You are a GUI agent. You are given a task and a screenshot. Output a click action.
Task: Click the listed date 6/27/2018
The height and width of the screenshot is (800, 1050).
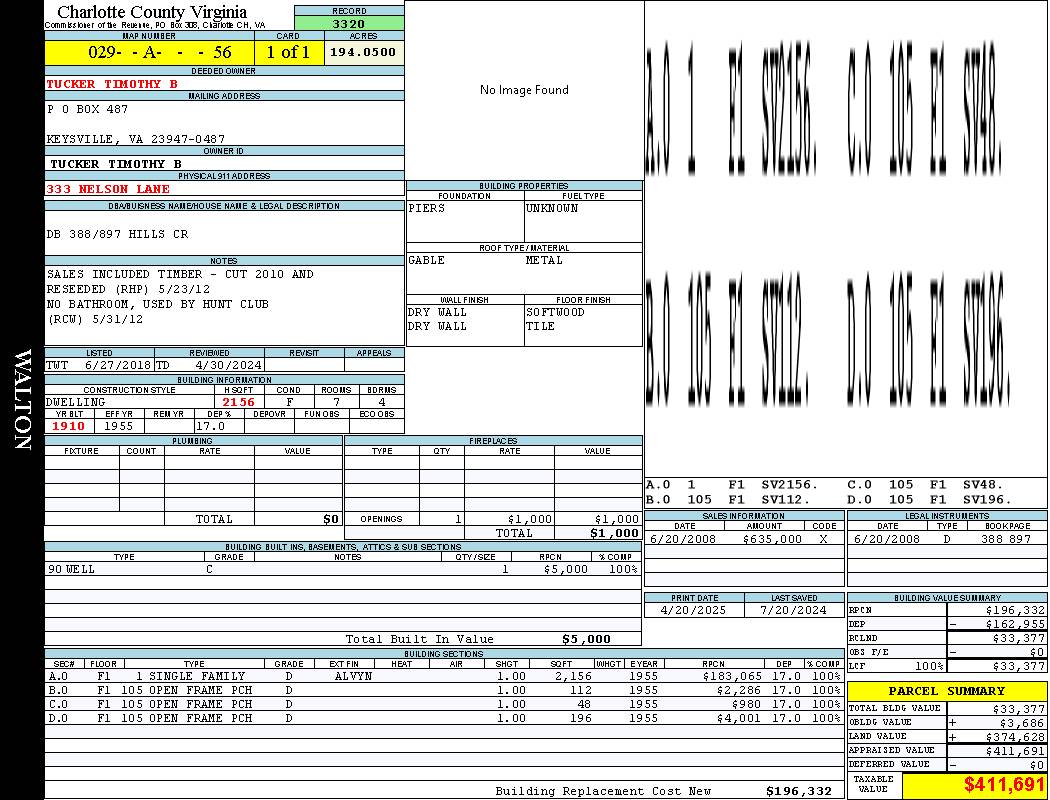click(118, 366)
